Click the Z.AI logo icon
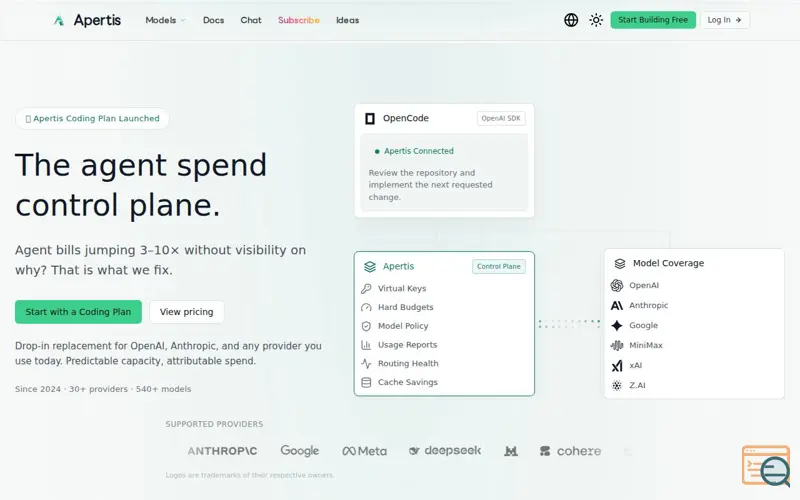 point(617,385)
